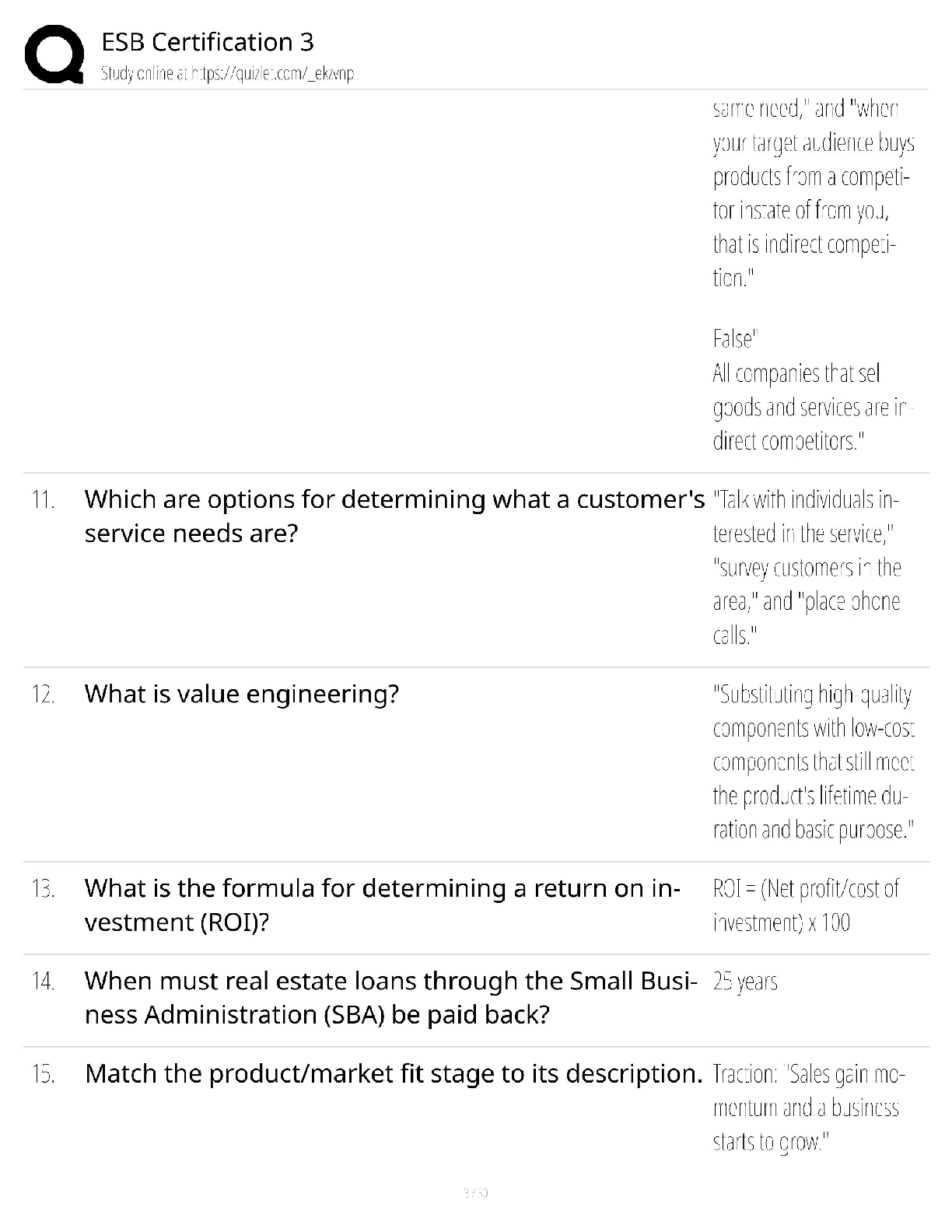Click the Quizlet Q logo icon
The image size is (952, 1232).
(x=54, y=54)
